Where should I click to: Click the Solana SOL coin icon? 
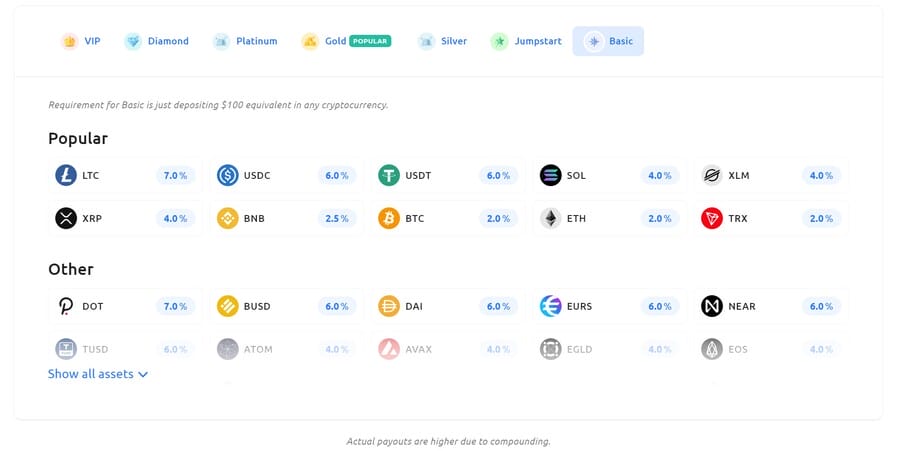coord(551,176)
